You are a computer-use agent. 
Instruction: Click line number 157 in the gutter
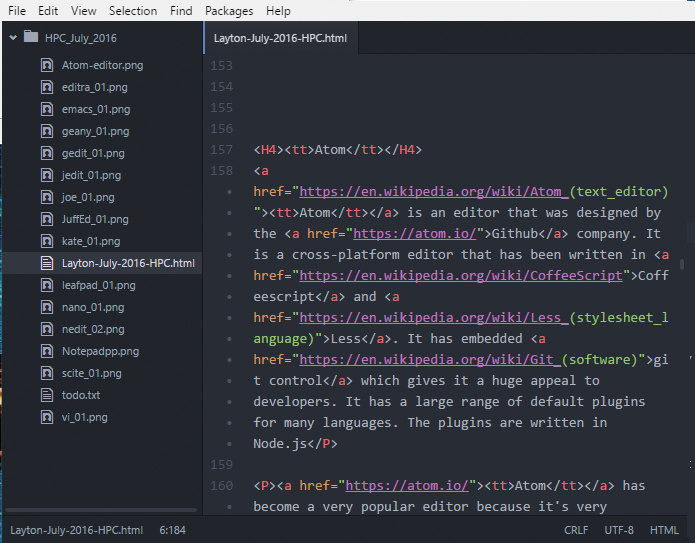tap(221, 149)
